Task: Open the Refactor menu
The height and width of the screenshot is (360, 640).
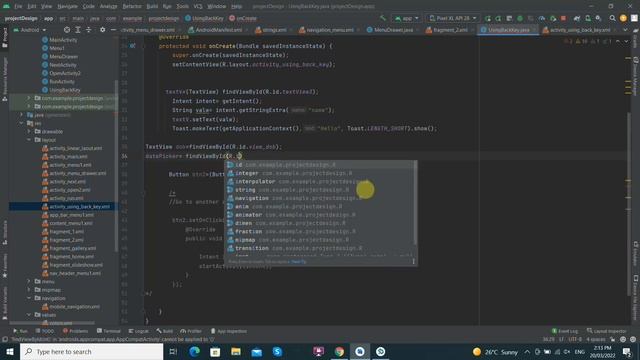Action: (132, 6)
